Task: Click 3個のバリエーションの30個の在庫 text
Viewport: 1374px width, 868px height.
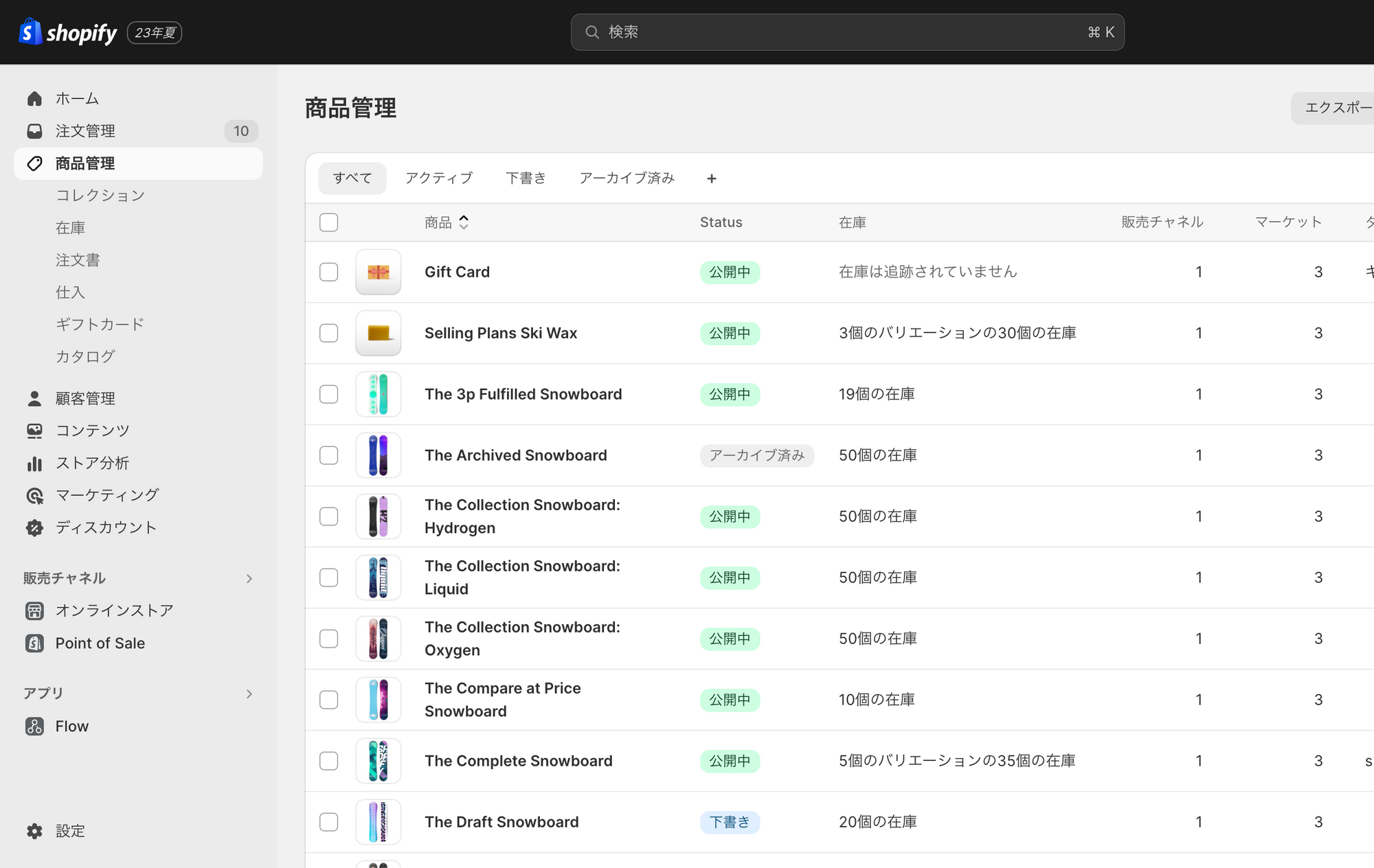Action: point(958,333)
